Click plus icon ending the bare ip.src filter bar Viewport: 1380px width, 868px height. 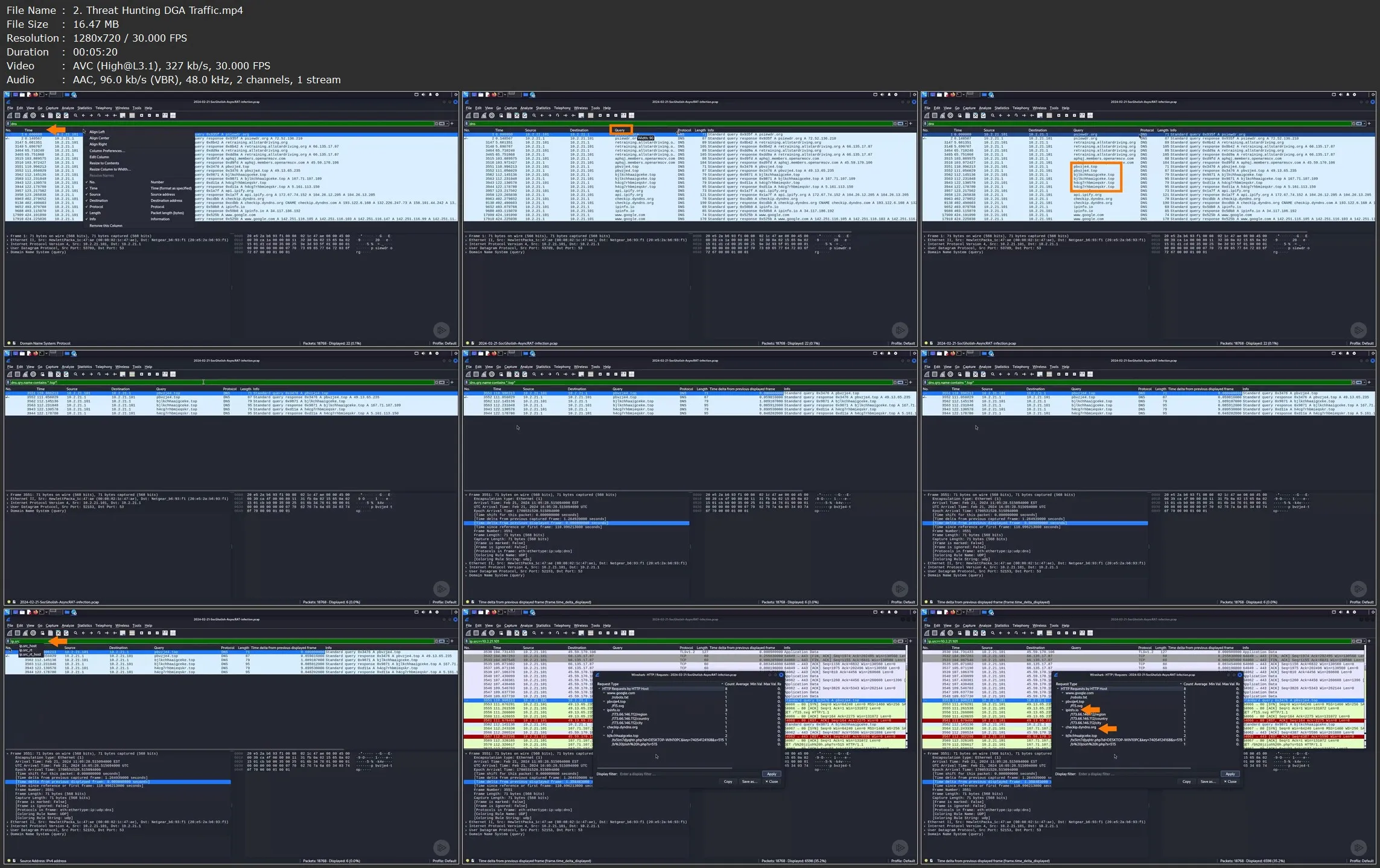point(452,641)
